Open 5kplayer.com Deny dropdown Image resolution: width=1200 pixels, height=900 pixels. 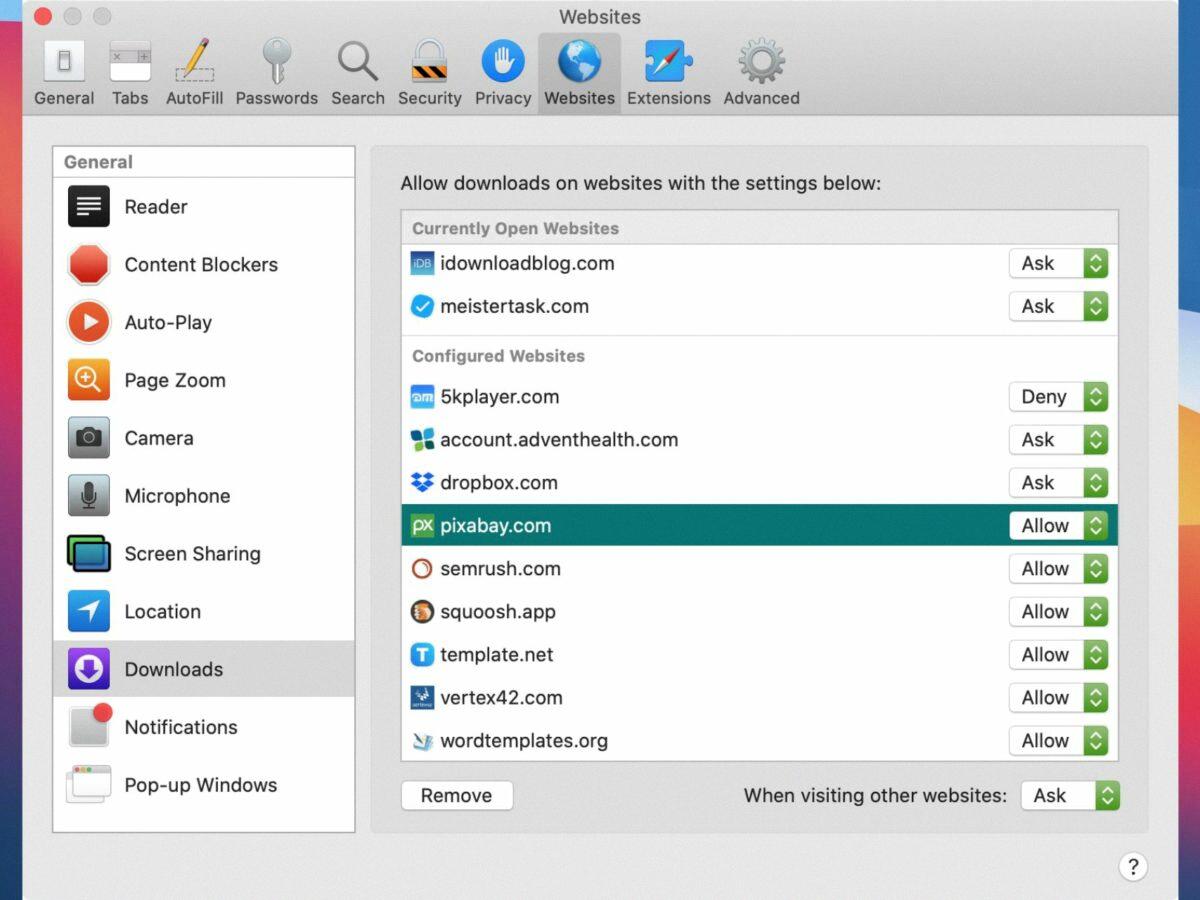coord(1058,397)
